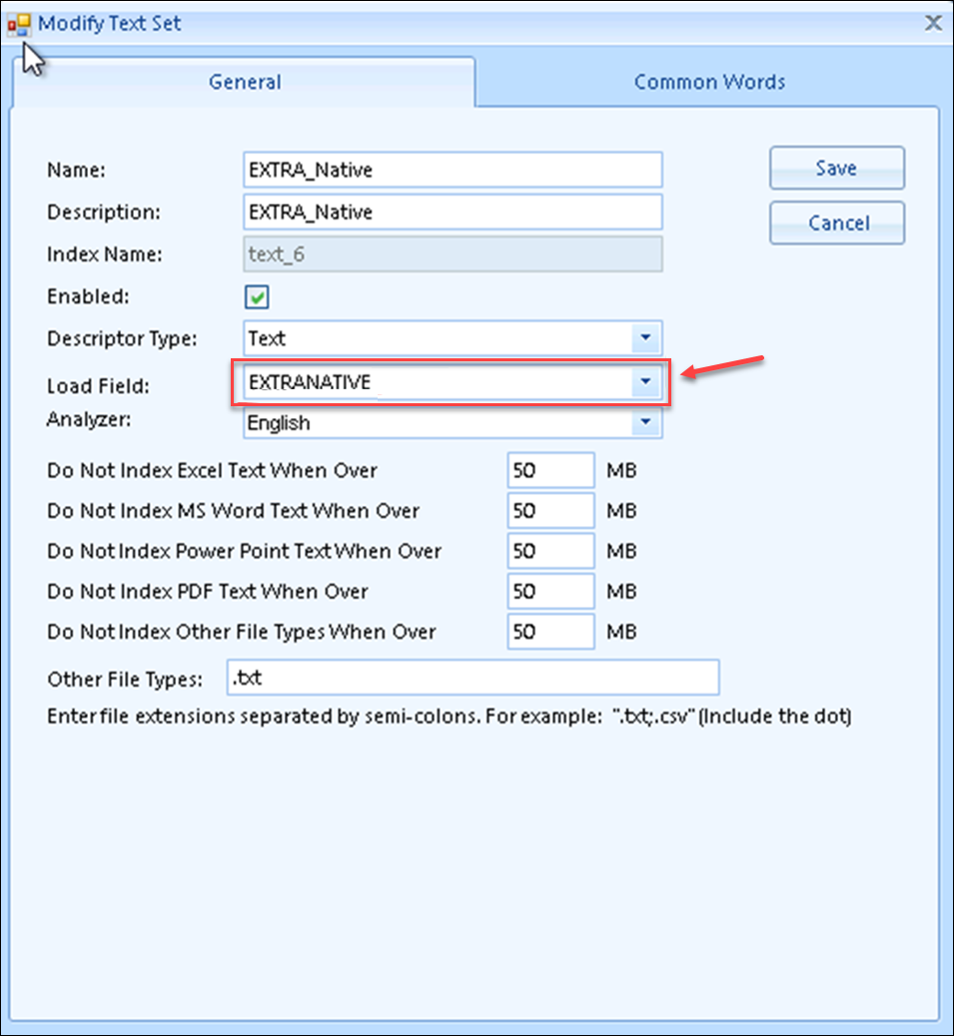This screenshot has height=1036, width=954.
Task: Click the Other File Types extensions field
Action: tap(470, 677)
